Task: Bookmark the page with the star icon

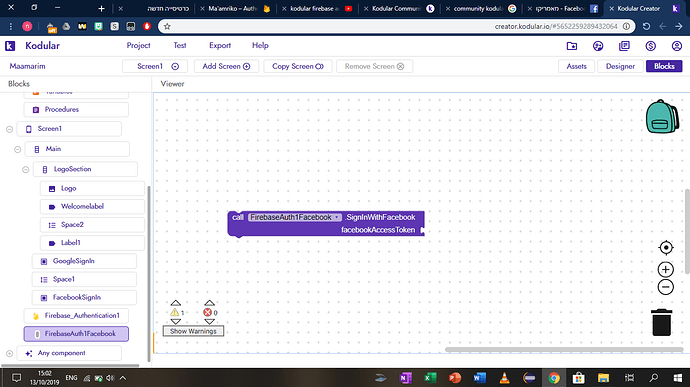Action: click(167, 26)
